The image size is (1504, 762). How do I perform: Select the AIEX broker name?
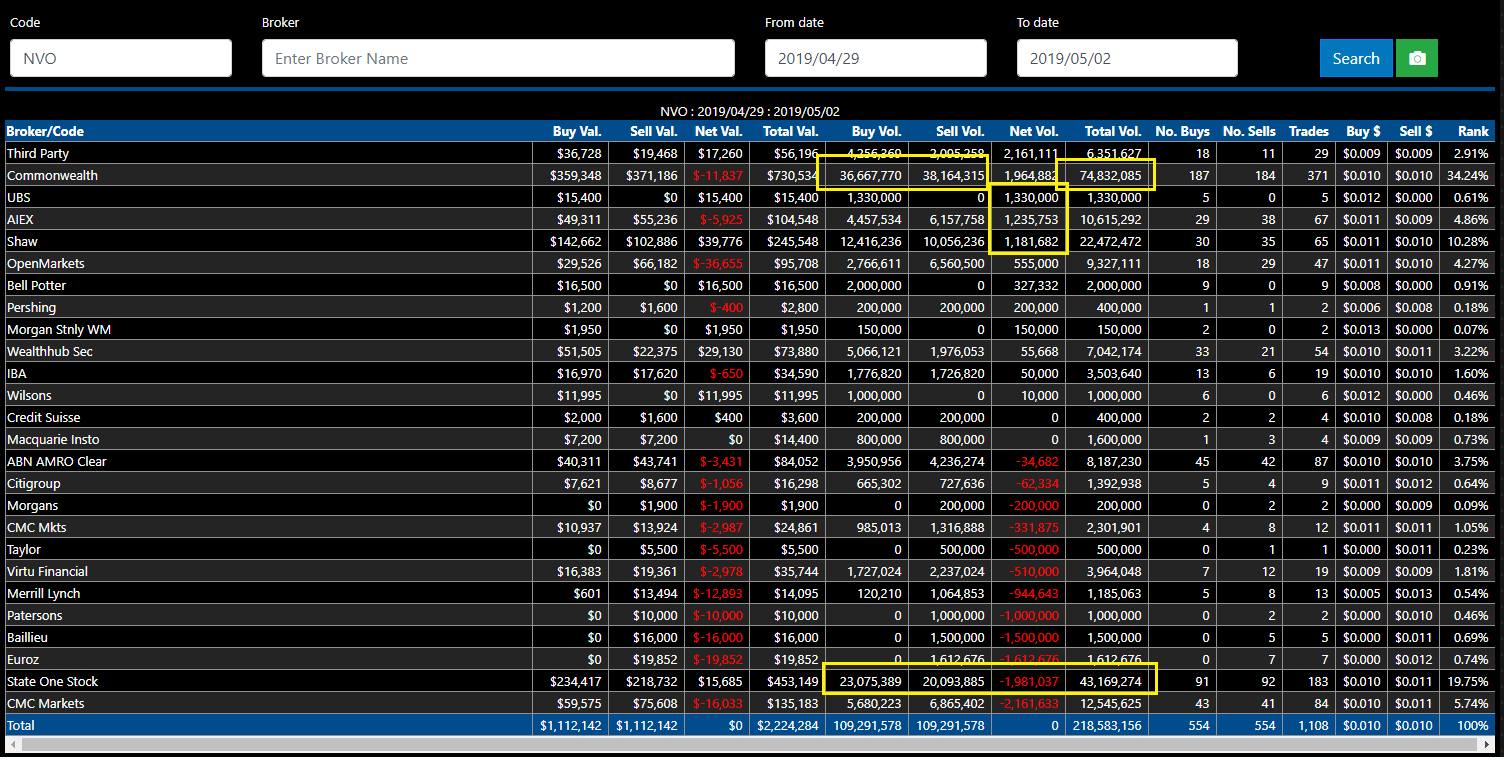[x=21, y=219]
